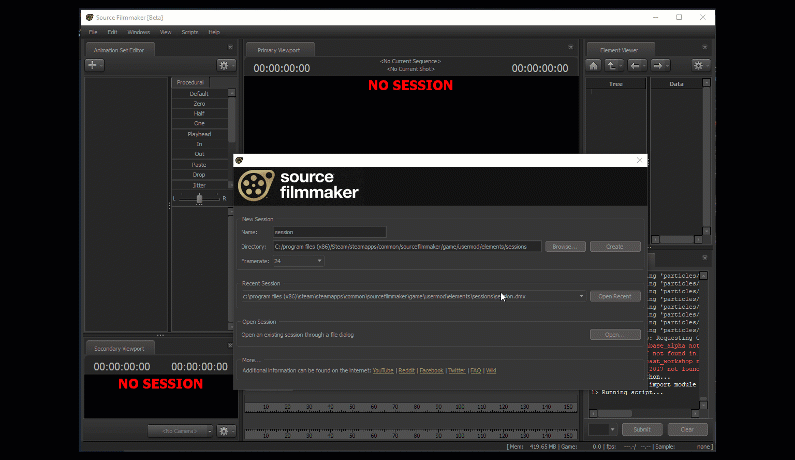This screenshot has height=460, width=795.
Task: Click the back arrow in Element Viewer
Action: click(636, 65)
